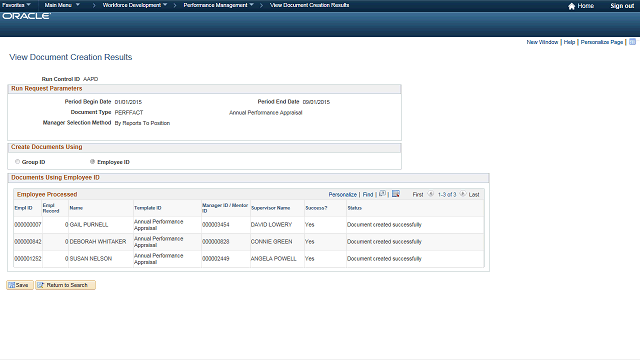Click Manager ID 00000828
Image resolution: width=640 pixels, height=360 pixels.
216,242
